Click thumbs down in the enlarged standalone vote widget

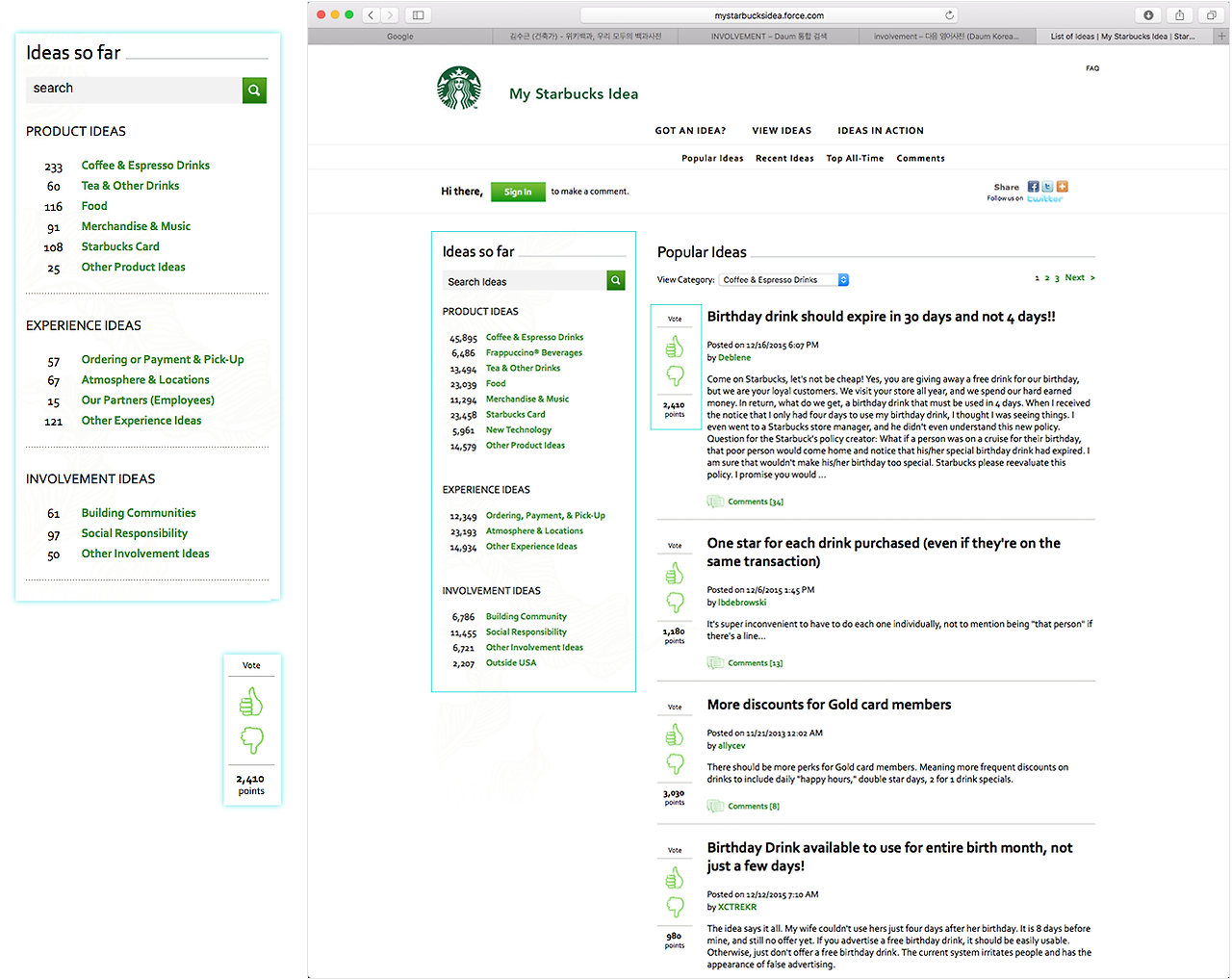[x=251, y=739]
